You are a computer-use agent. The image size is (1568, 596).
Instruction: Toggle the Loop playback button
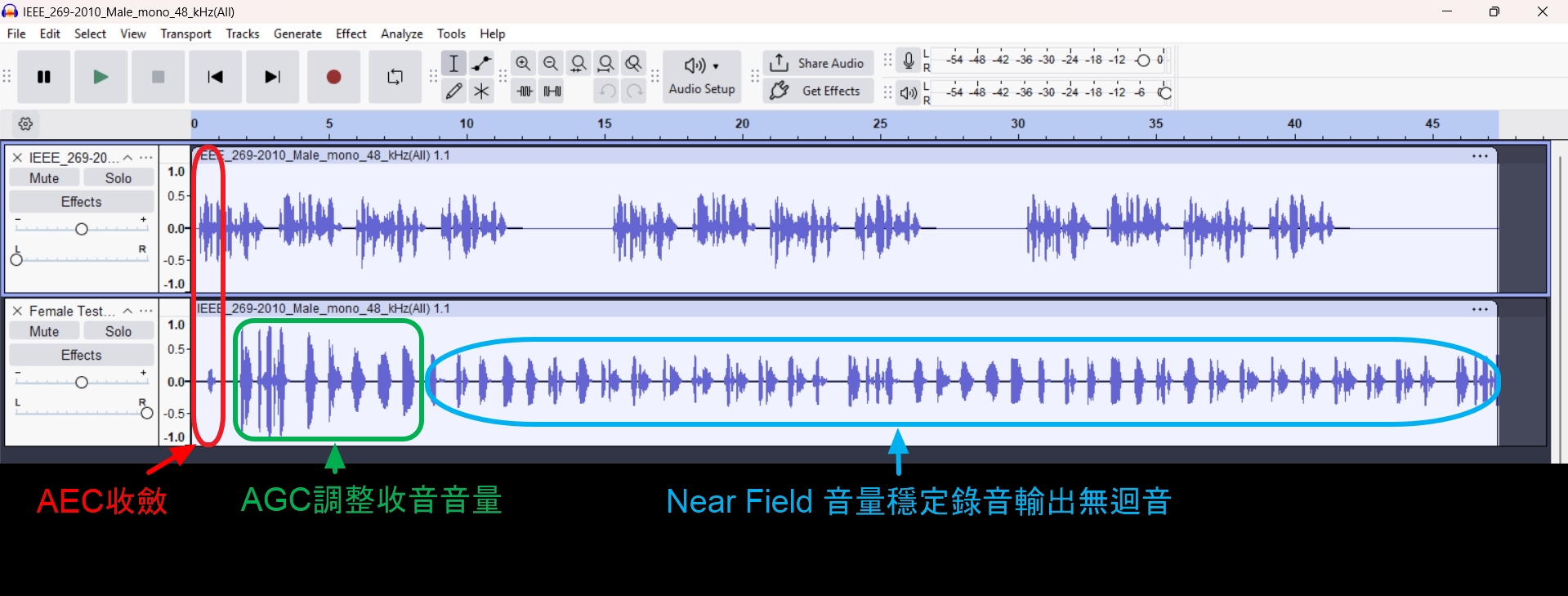point(395,77)
